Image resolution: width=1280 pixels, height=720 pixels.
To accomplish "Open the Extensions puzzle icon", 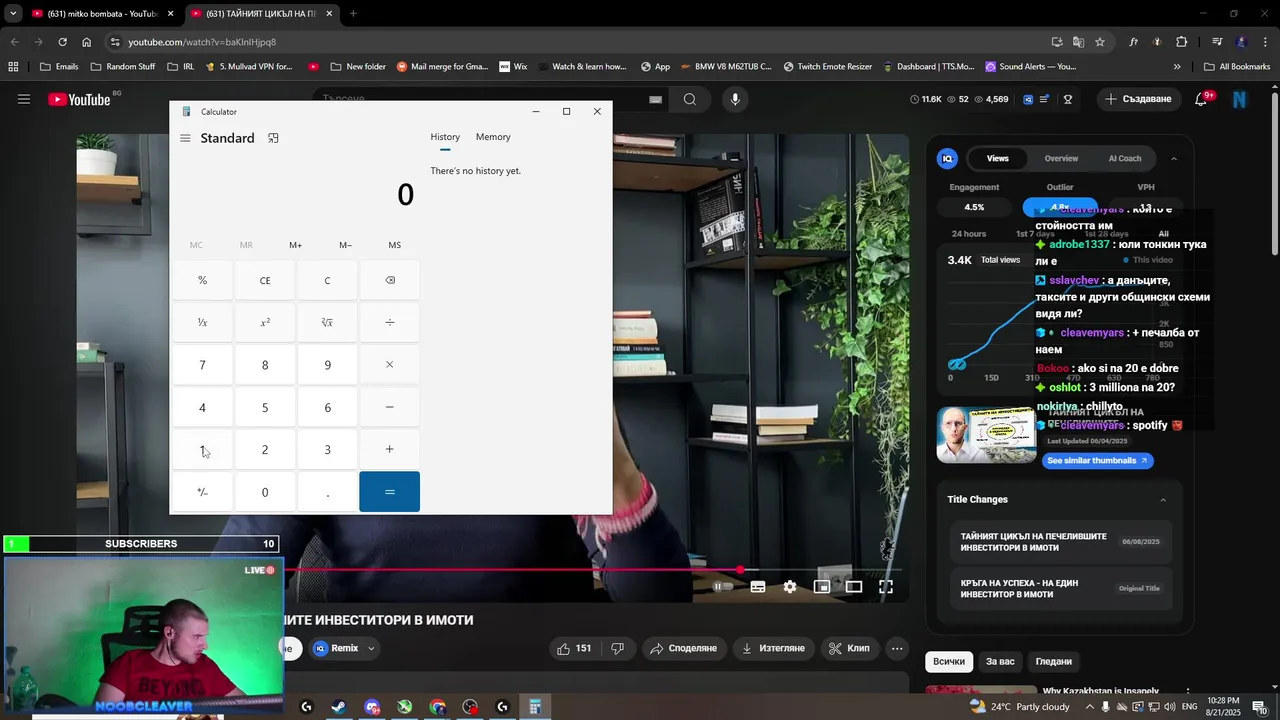I will point(1182,42).
